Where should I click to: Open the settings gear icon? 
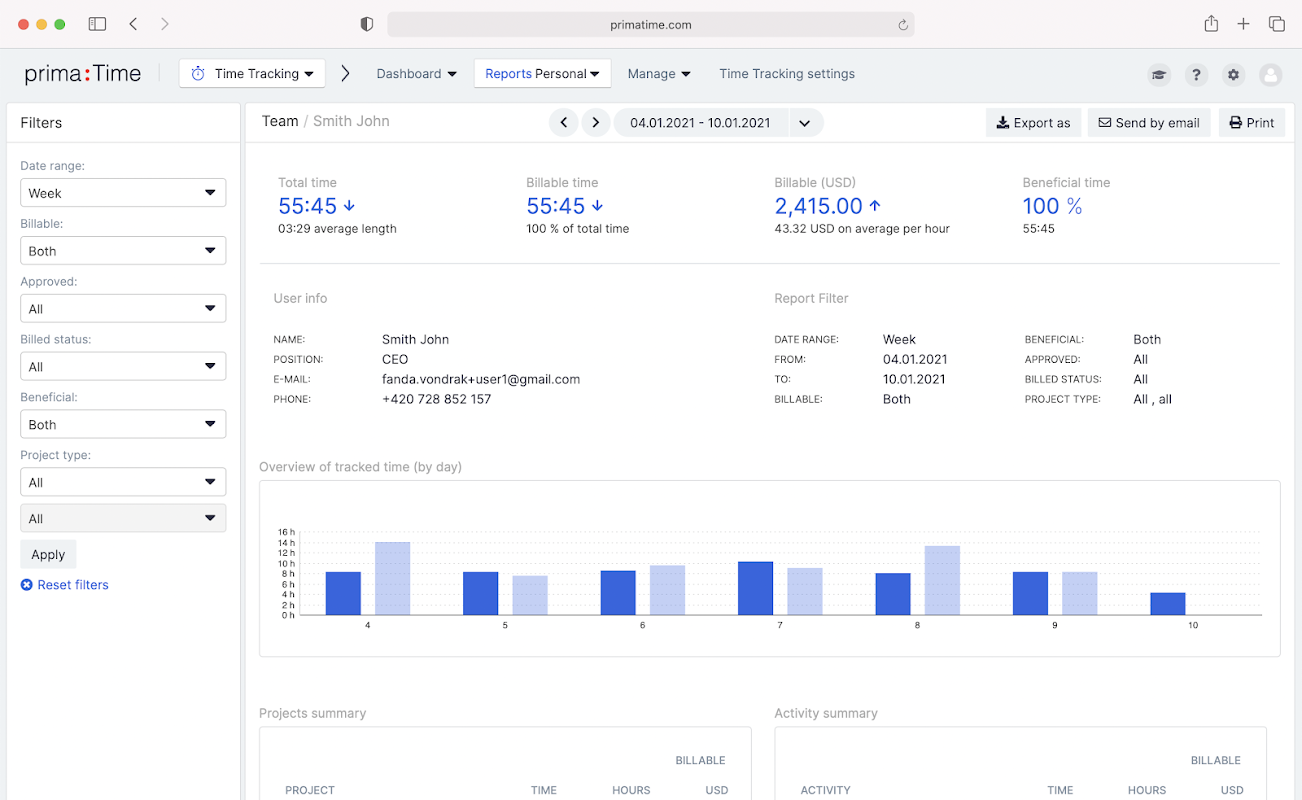(x=1233, y=74)
